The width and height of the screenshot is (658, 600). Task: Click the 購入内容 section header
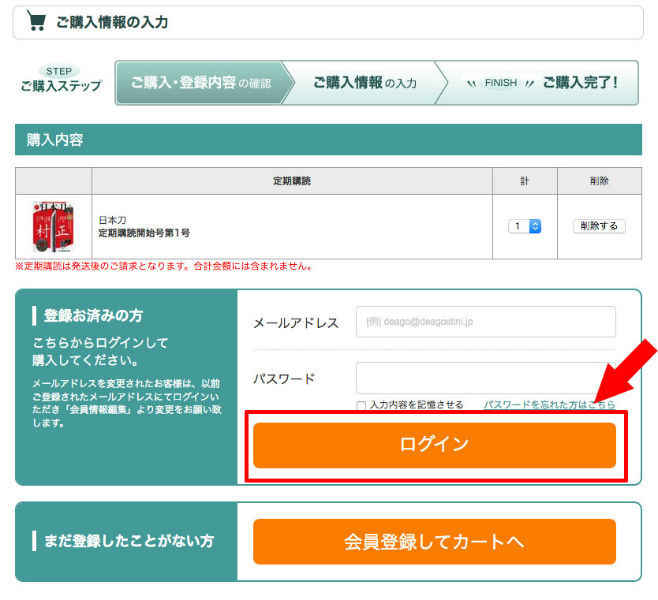point(55,140)
